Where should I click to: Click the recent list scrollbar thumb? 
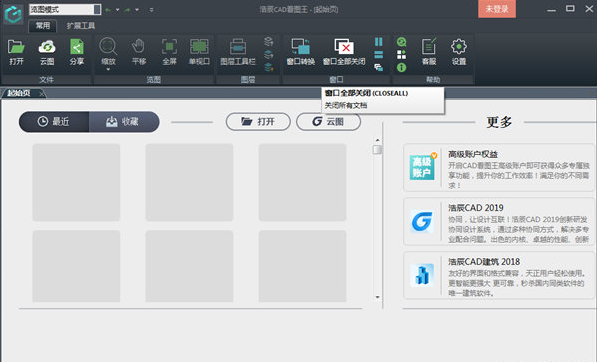[377, 150]
